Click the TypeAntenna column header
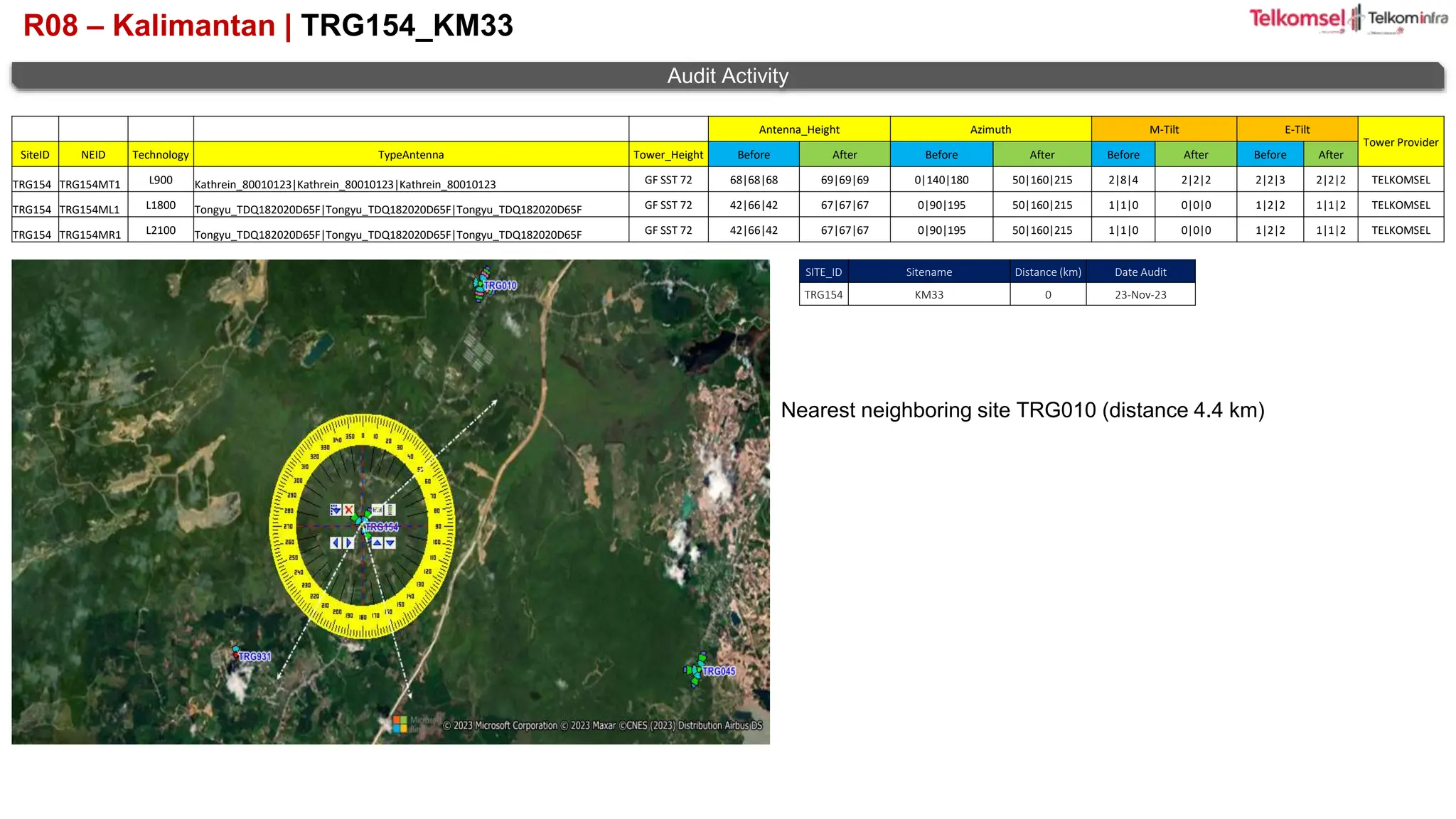The image size is (1456, 819). [411, 154]
